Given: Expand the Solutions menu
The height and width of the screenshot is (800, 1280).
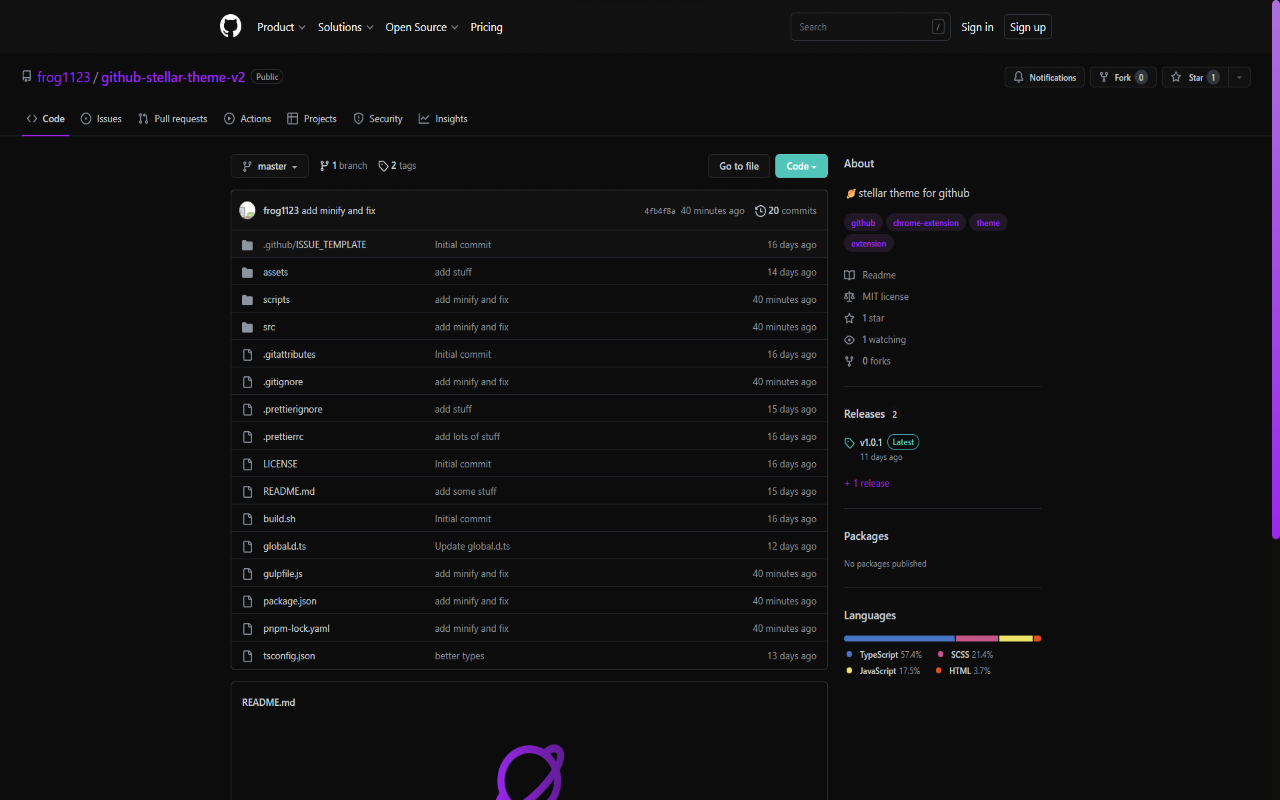Looking at the screenshot, I should pyautogui.click(x=346, y=27).
